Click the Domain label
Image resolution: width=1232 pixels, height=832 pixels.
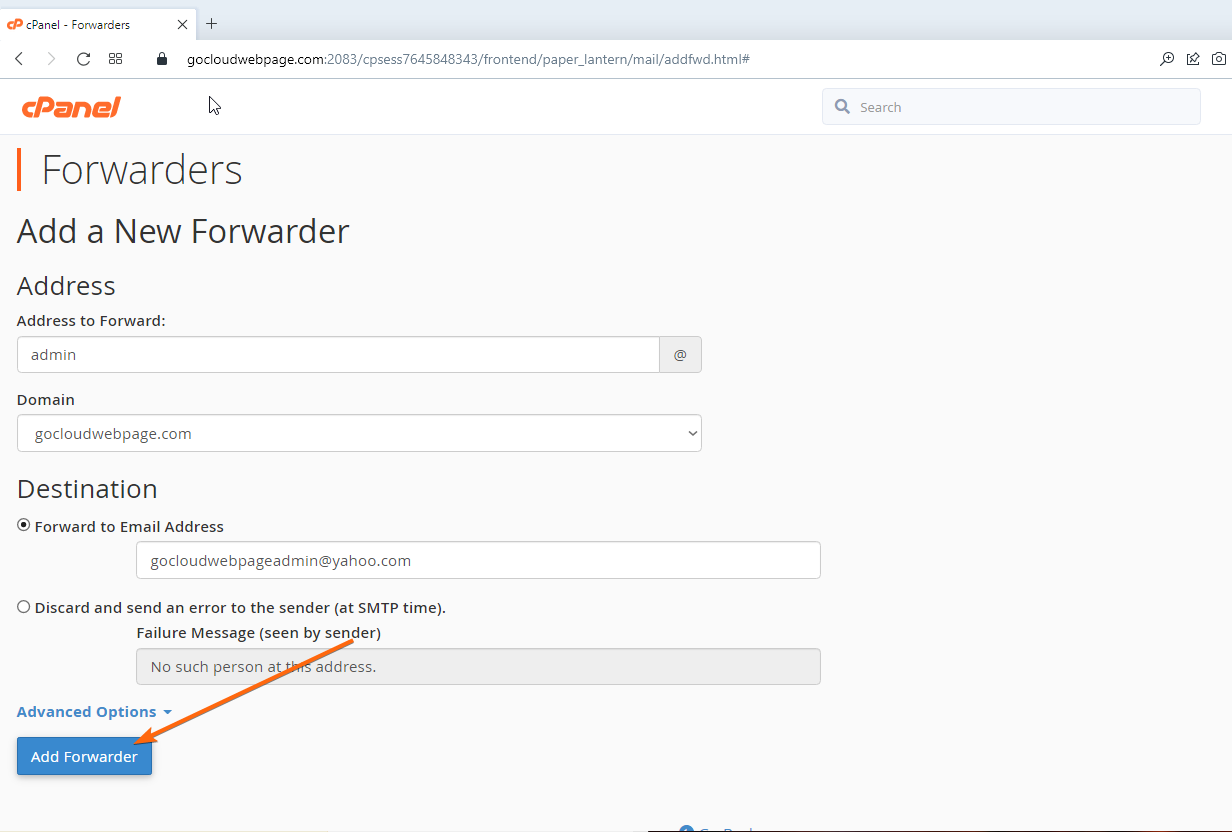click(x=46, y=399)
